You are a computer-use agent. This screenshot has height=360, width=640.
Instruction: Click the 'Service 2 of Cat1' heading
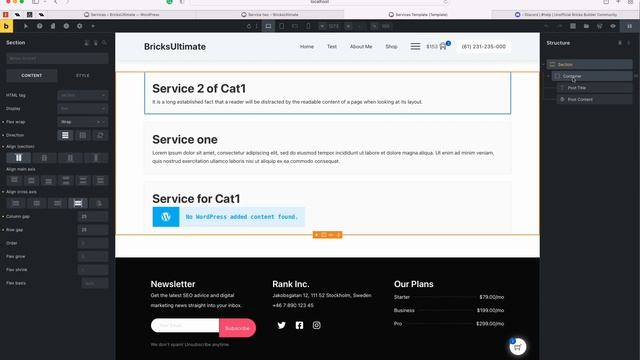point(199,89)
